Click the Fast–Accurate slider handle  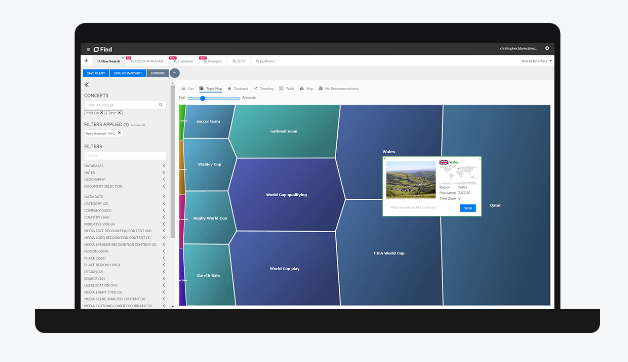pyautogui.click(x=203, y=98)
